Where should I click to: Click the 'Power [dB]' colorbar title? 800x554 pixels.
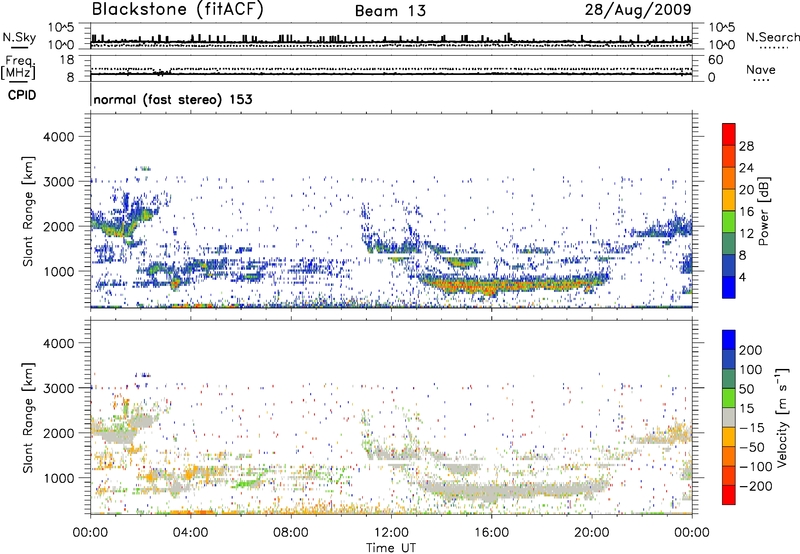tap(763, 211)
